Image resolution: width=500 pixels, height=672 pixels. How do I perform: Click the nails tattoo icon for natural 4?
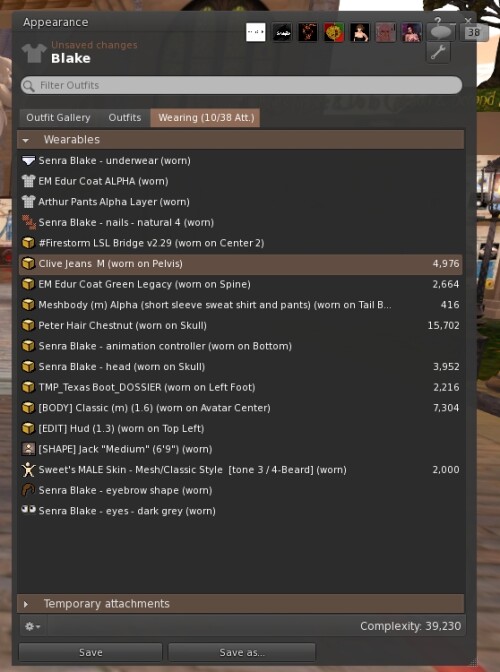[x=29, y=222]
